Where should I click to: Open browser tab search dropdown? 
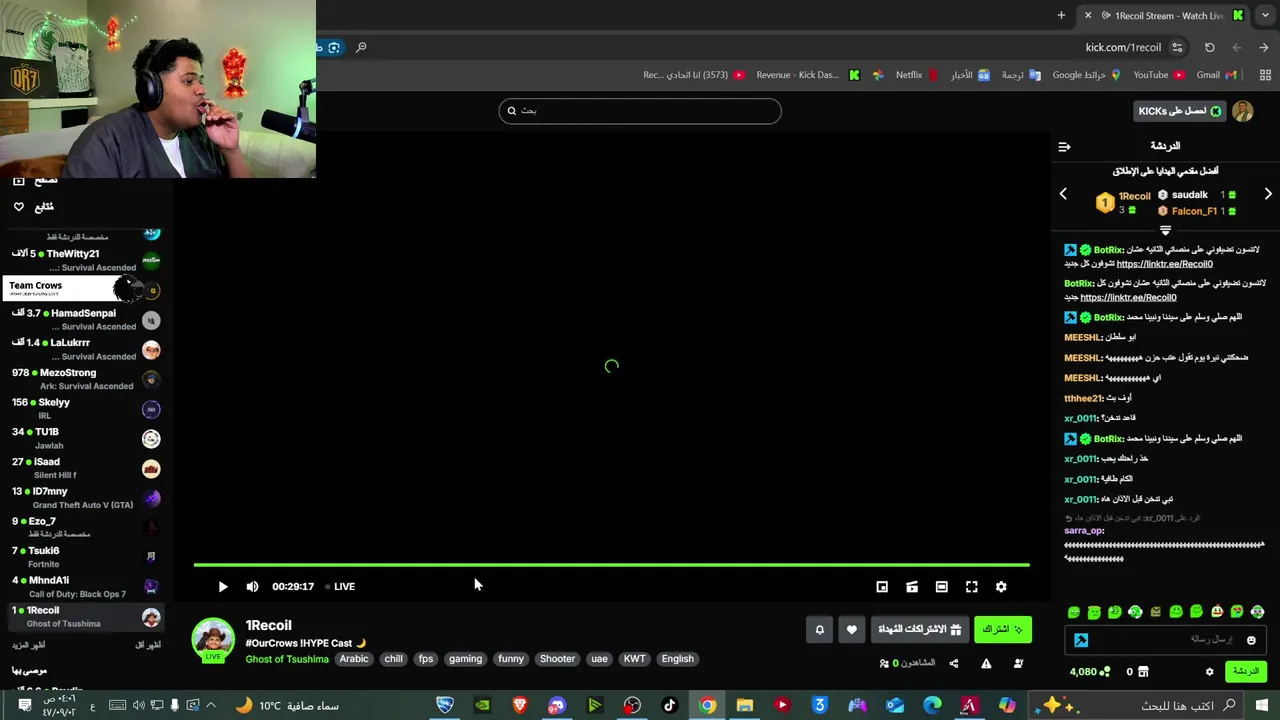1265,15
